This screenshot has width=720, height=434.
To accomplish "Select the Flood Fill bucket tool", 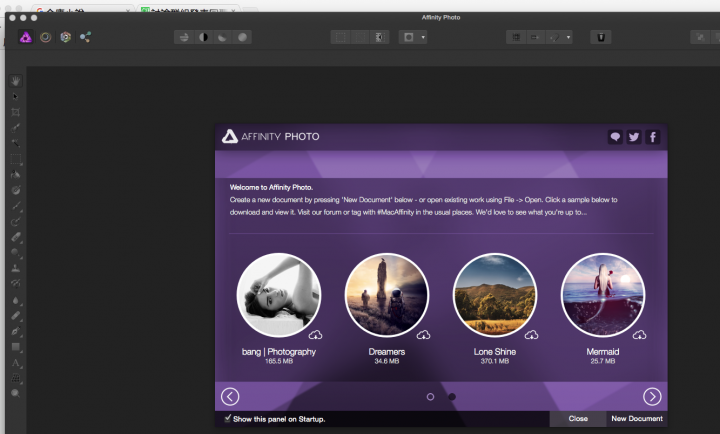I will tap(16, 175).
